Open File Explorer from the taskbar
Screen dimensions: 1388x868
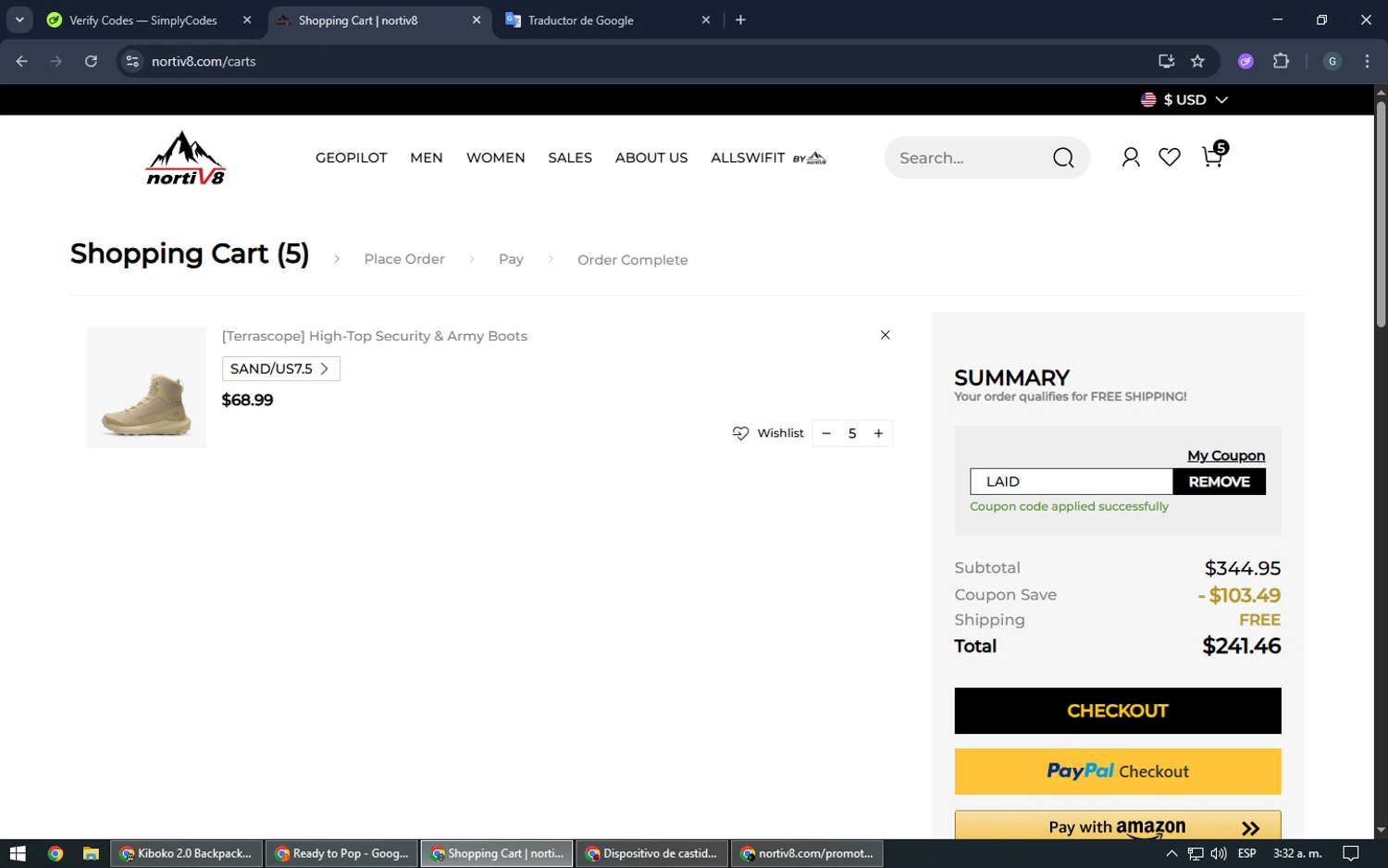(91, 853)
